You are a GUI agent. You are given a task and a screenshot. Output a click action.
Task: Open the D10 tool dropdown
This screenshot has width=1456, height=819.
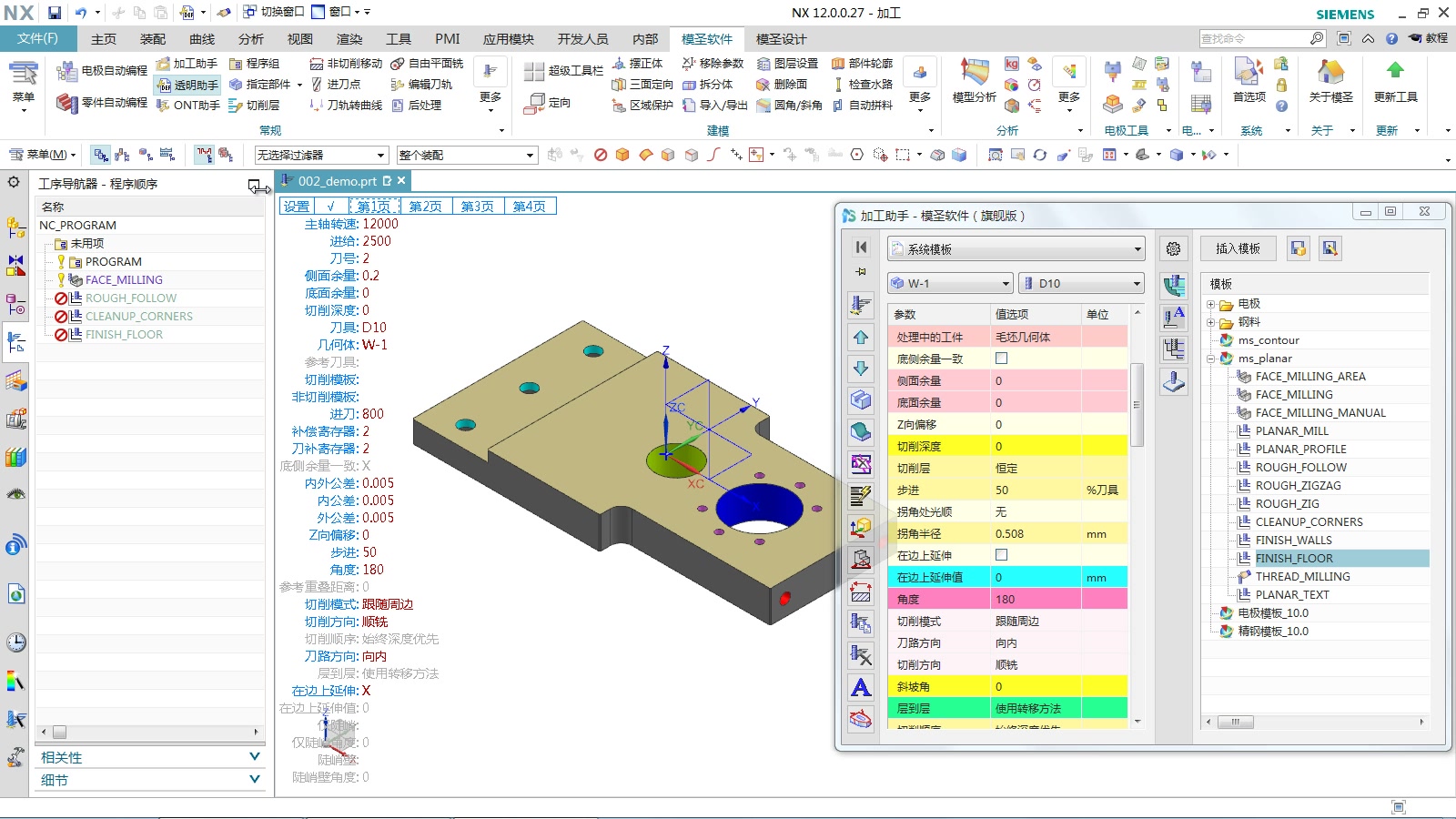(x=1081, y=283)
